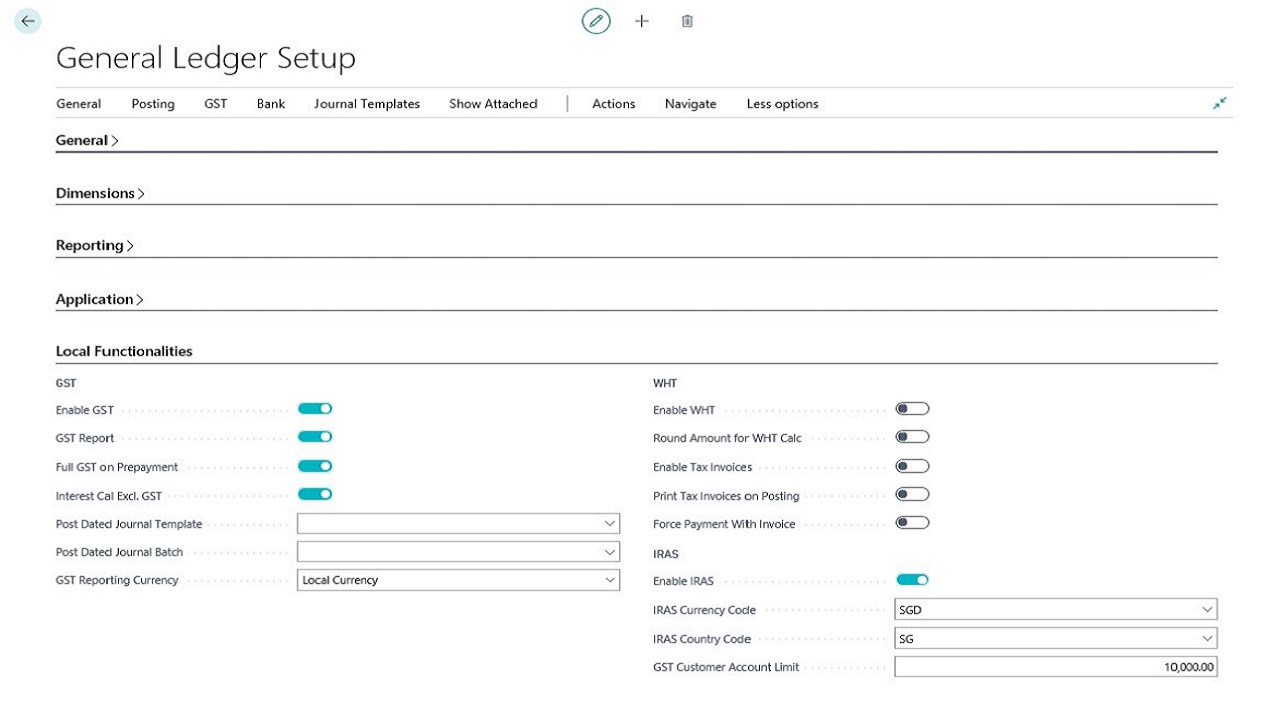Viewport: 1280px width, 720px height.
Task: Click the back arrow icon
Action: (x=28, y=21)
